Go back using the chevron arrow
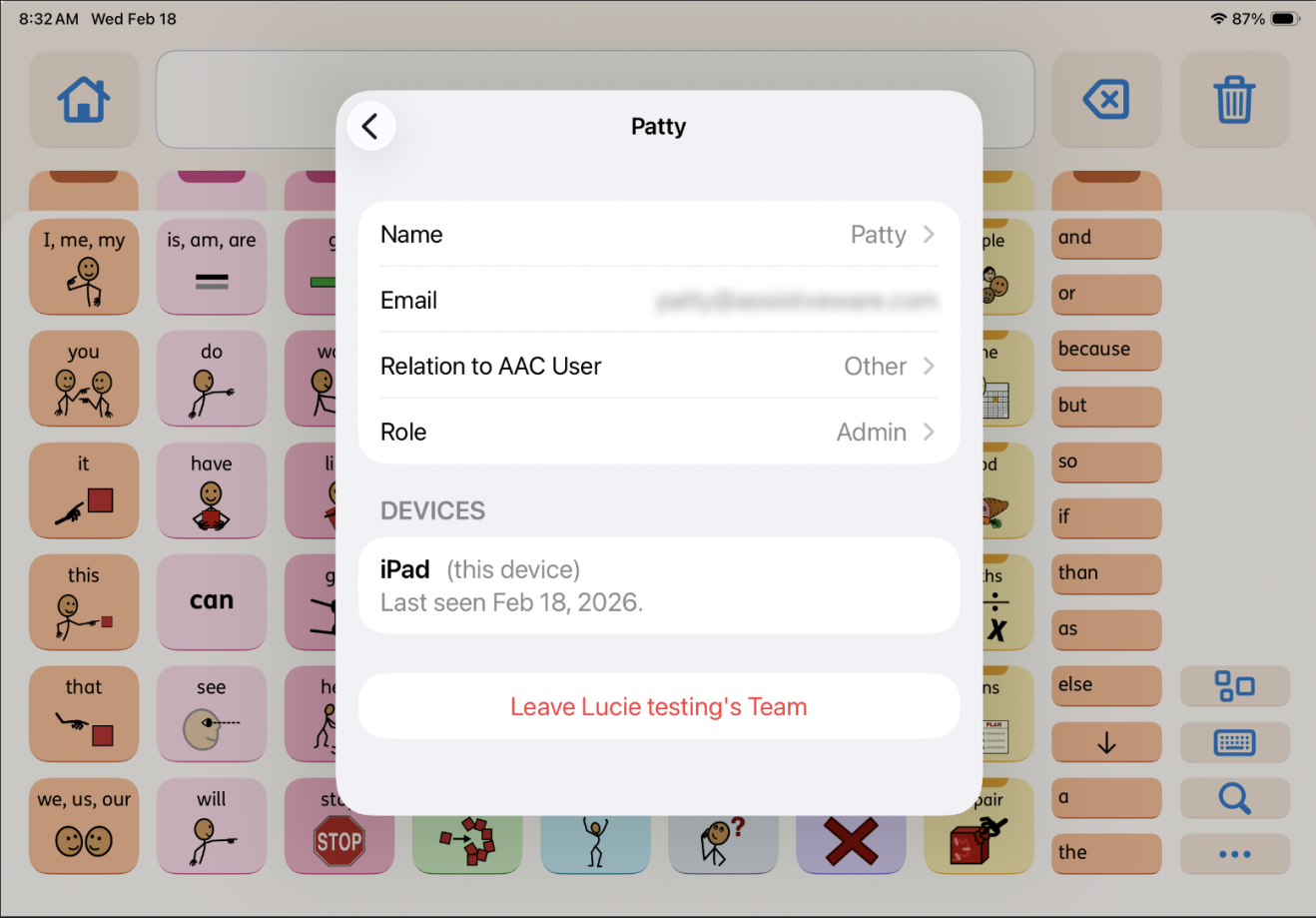1316x918 pixels. pyautogui.click(x=370, y=127)
